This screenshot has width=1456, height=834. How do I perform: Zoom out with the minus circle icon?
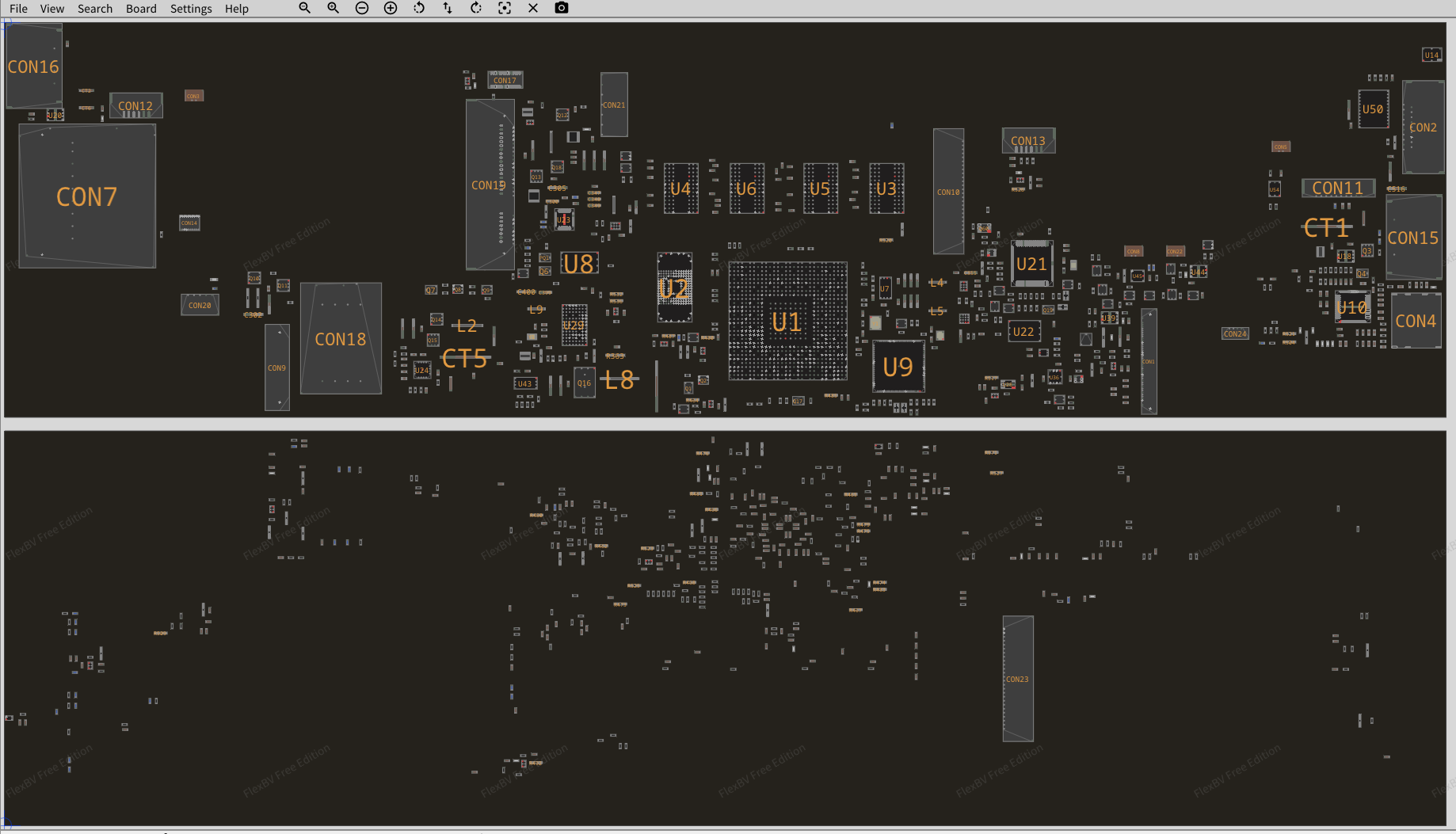pyautogui.click(x=362, y=8)
